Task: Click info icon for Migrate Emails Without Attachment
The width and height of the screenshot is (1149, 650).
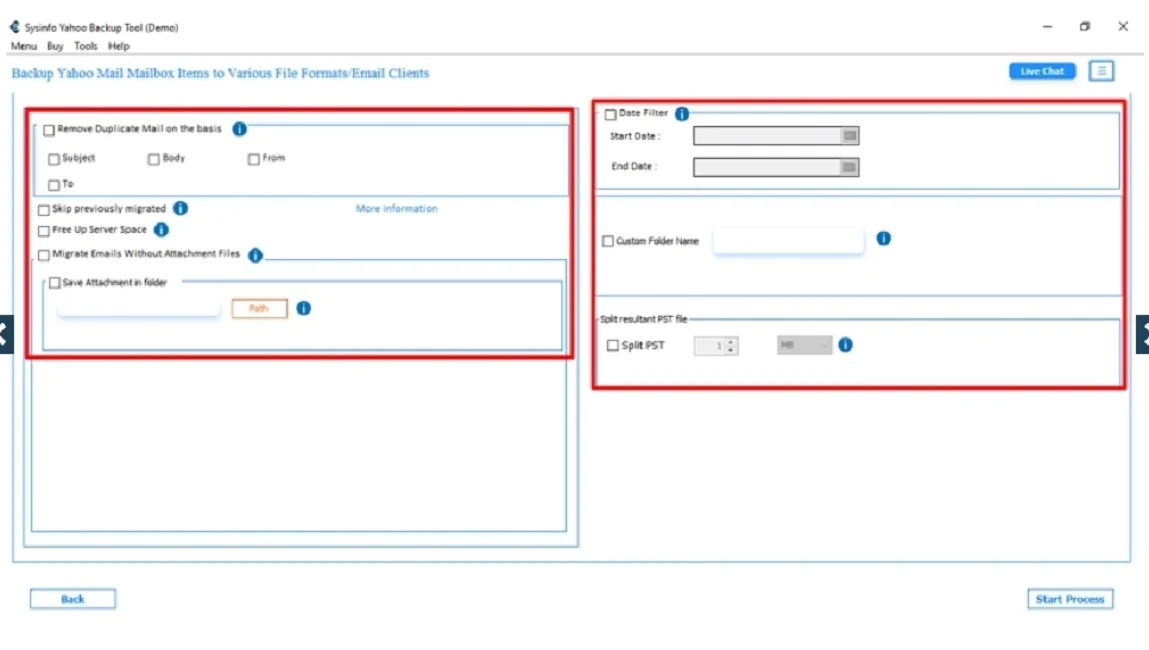Action: pyautogui.click(x=255, y=255)
